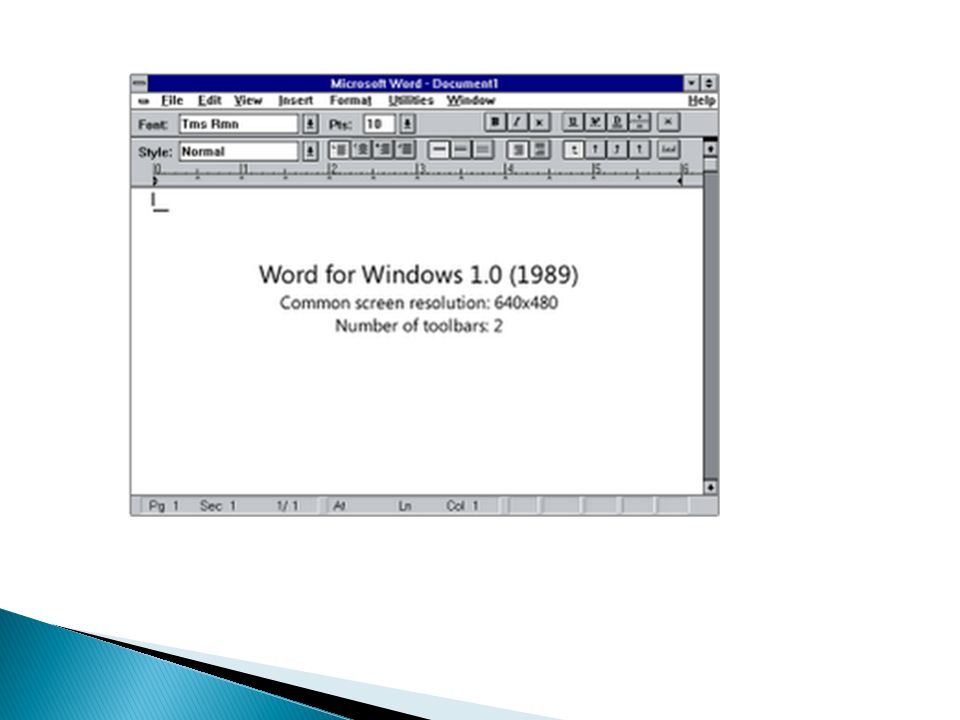Set double line spacing
This screenshot has width=960, height=720.
tap(482, 149)
